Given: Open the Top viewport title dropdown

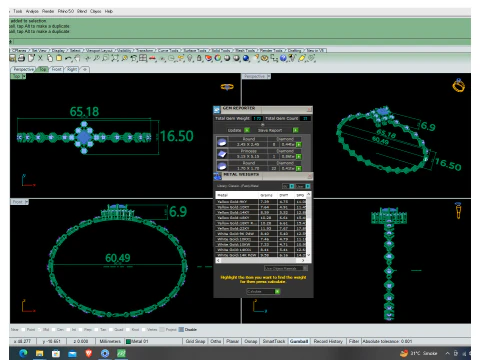Looking at the screenshot, I should [24, 76].
